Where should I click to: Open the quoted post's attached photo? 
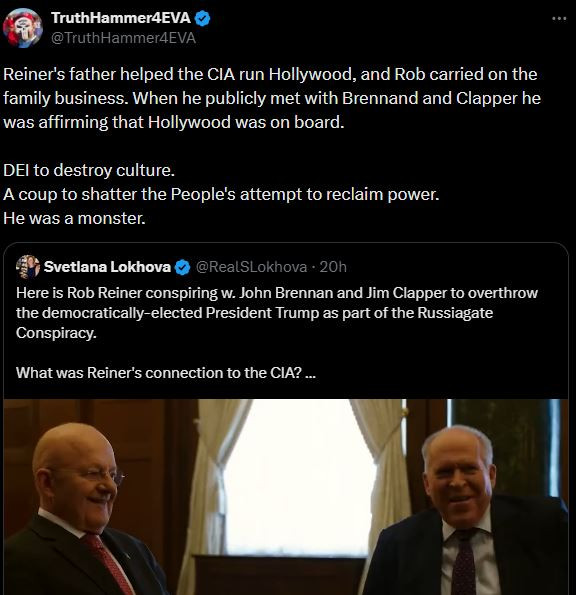(x=286, y=497)
